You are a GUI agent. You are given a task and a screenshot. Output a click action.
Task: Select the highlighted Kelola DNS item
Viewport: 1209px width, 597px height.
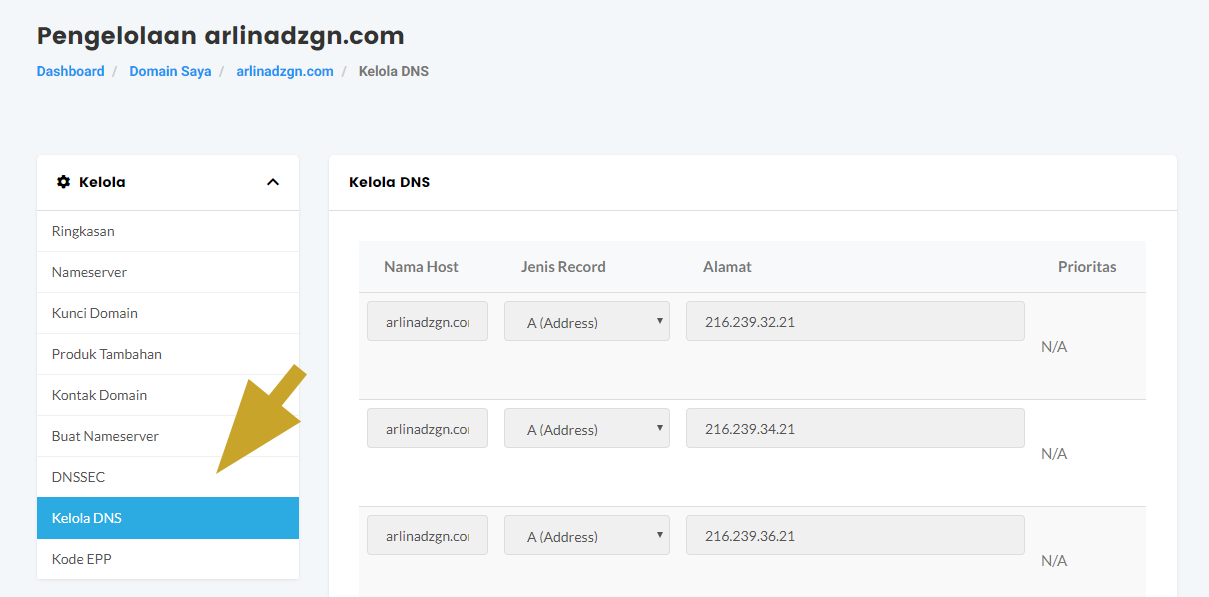168,518
